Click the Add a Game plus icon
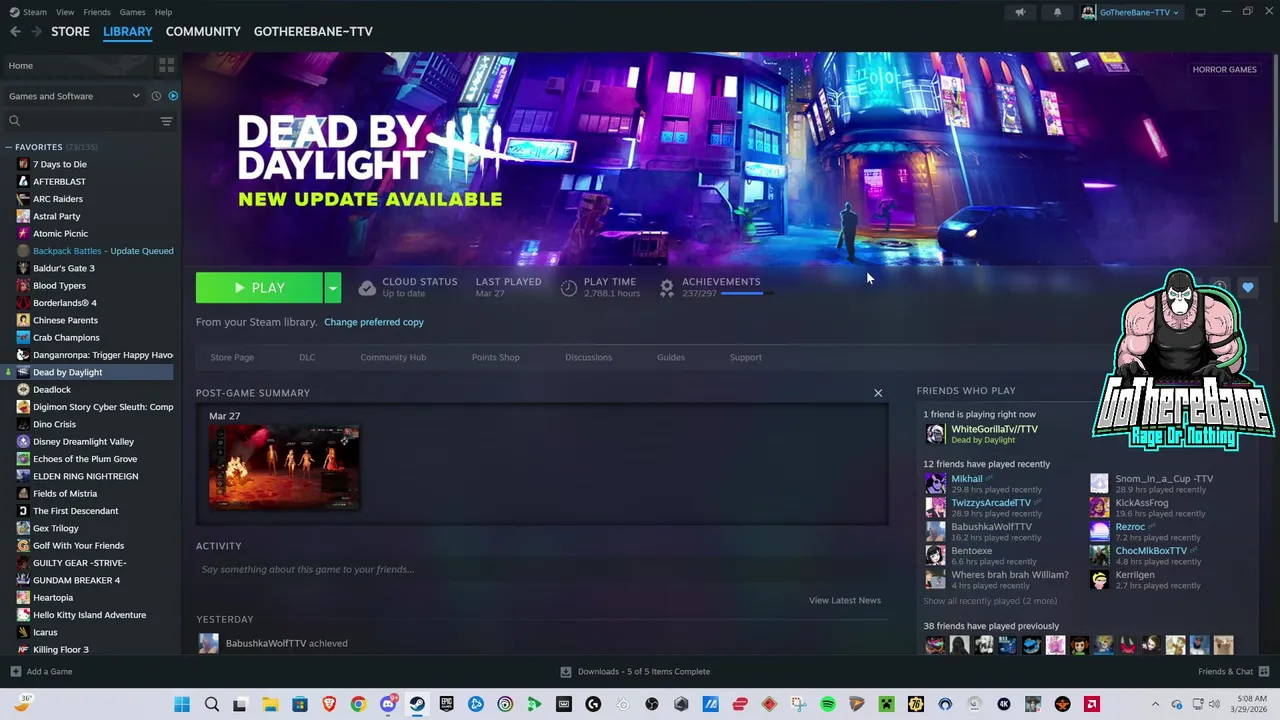 pos(15,672)
